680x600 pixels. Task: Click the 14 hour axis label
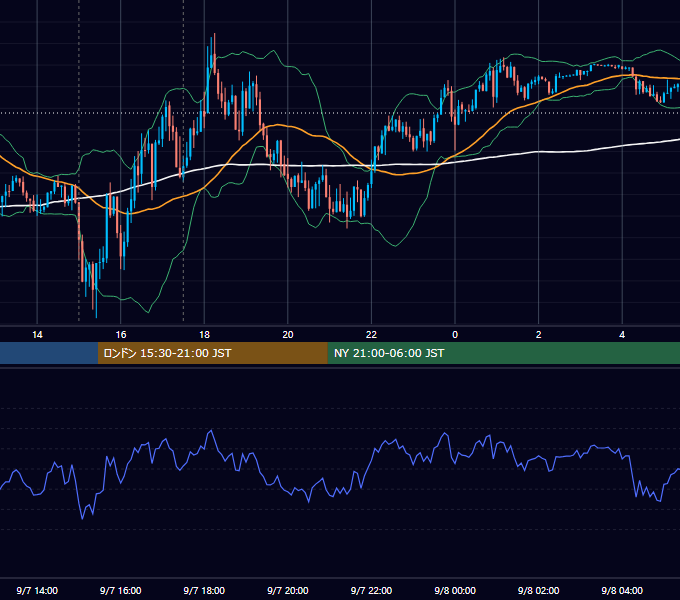(x=37, y=335)
